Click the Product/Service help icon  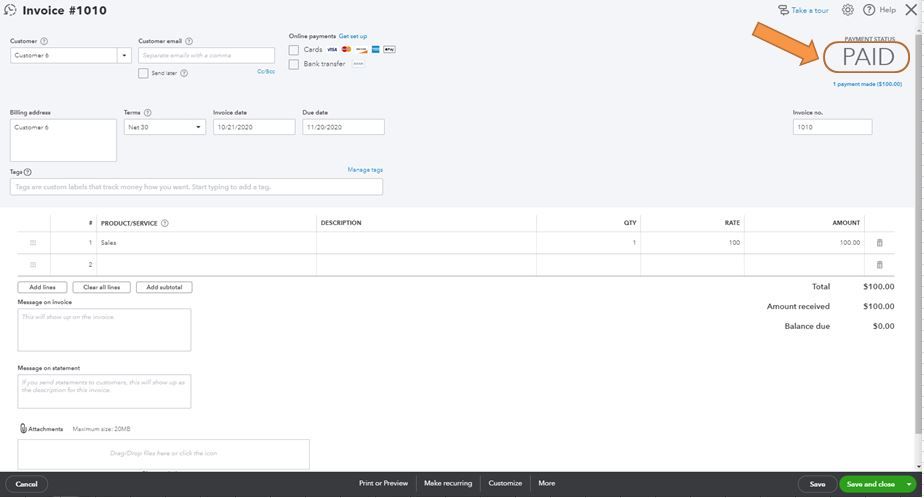165,223
